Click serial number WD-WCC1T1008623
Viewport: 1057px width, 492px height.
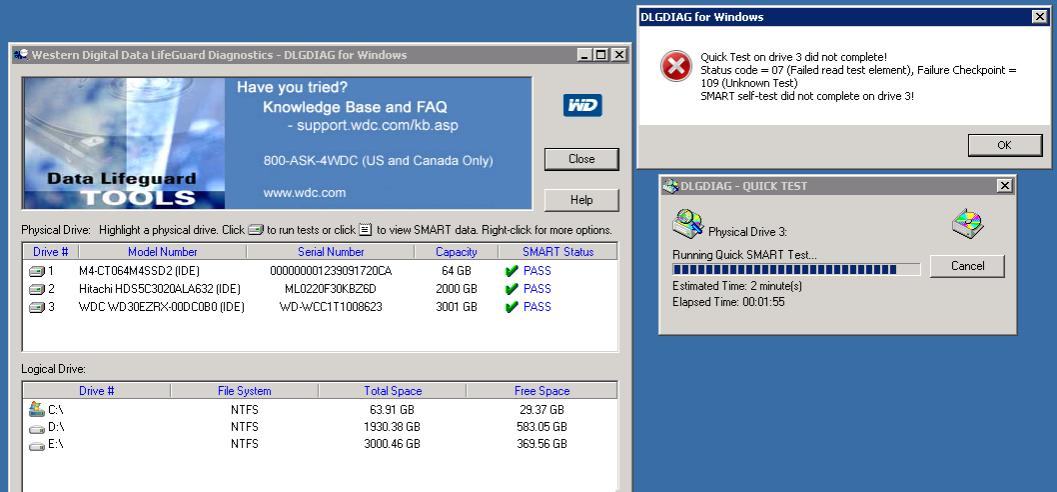click(x=331, y=307)
